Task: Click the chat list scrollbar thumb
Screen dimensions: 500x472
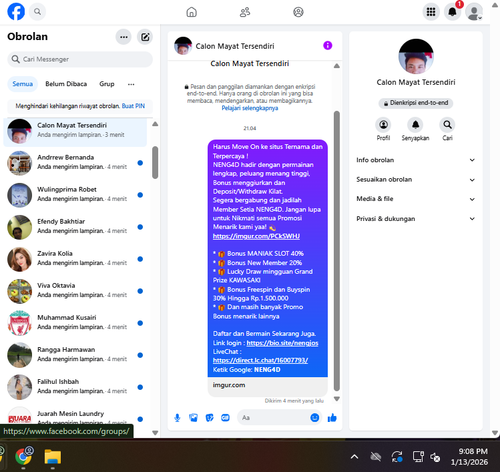Action: coord(155,162)
